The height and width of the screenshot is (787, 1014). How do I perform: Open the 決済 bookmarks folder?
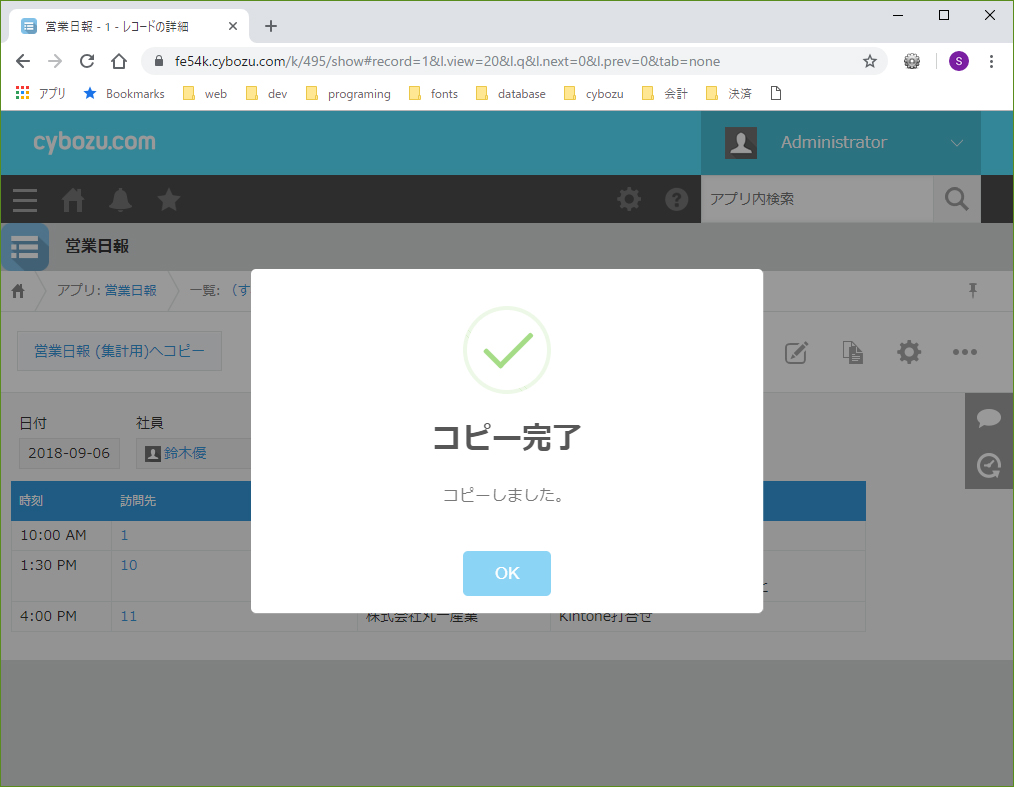(x=730, y=93)
